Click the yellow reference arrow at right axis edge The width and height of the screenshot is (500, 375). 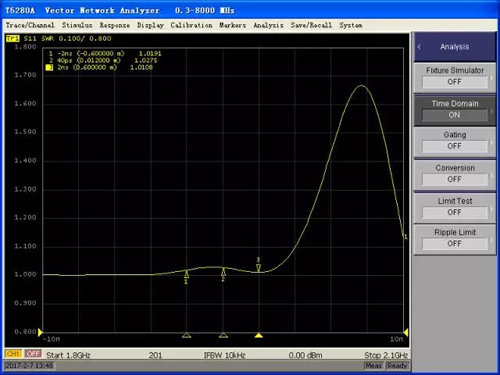tap(406, 332)
